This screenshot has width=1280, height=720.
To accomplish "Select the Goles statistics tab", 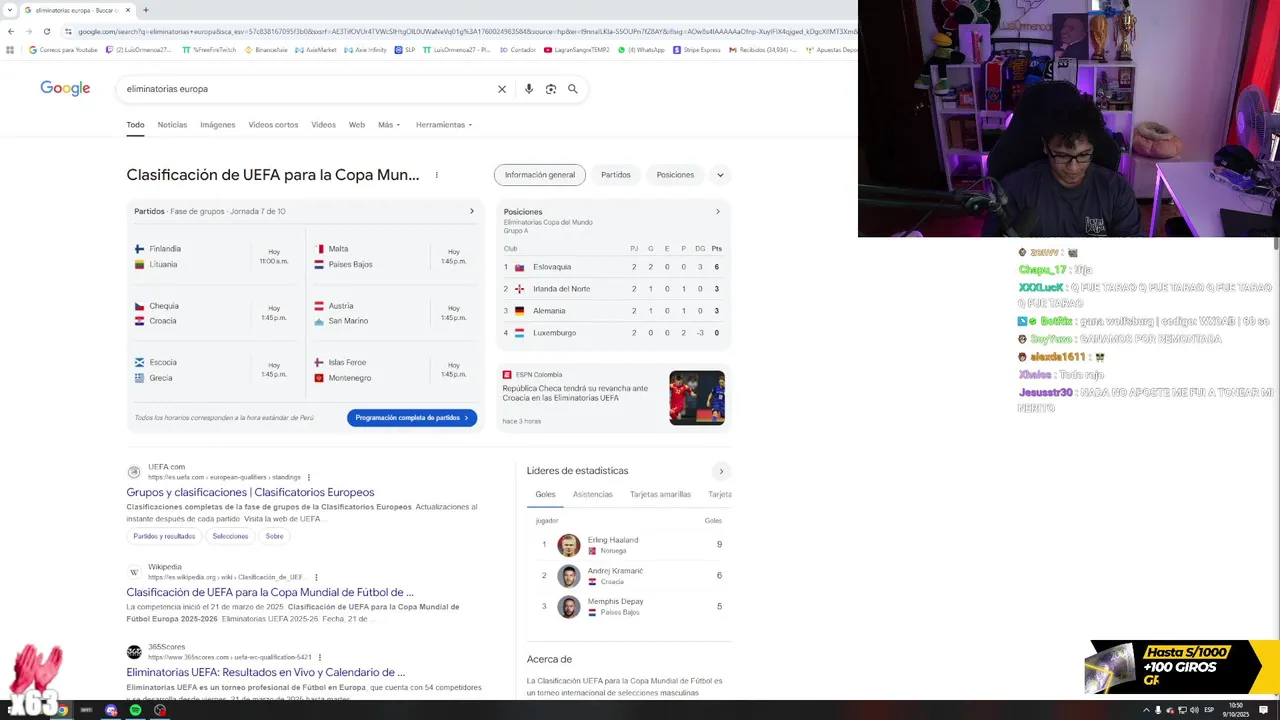I will 545,494.
